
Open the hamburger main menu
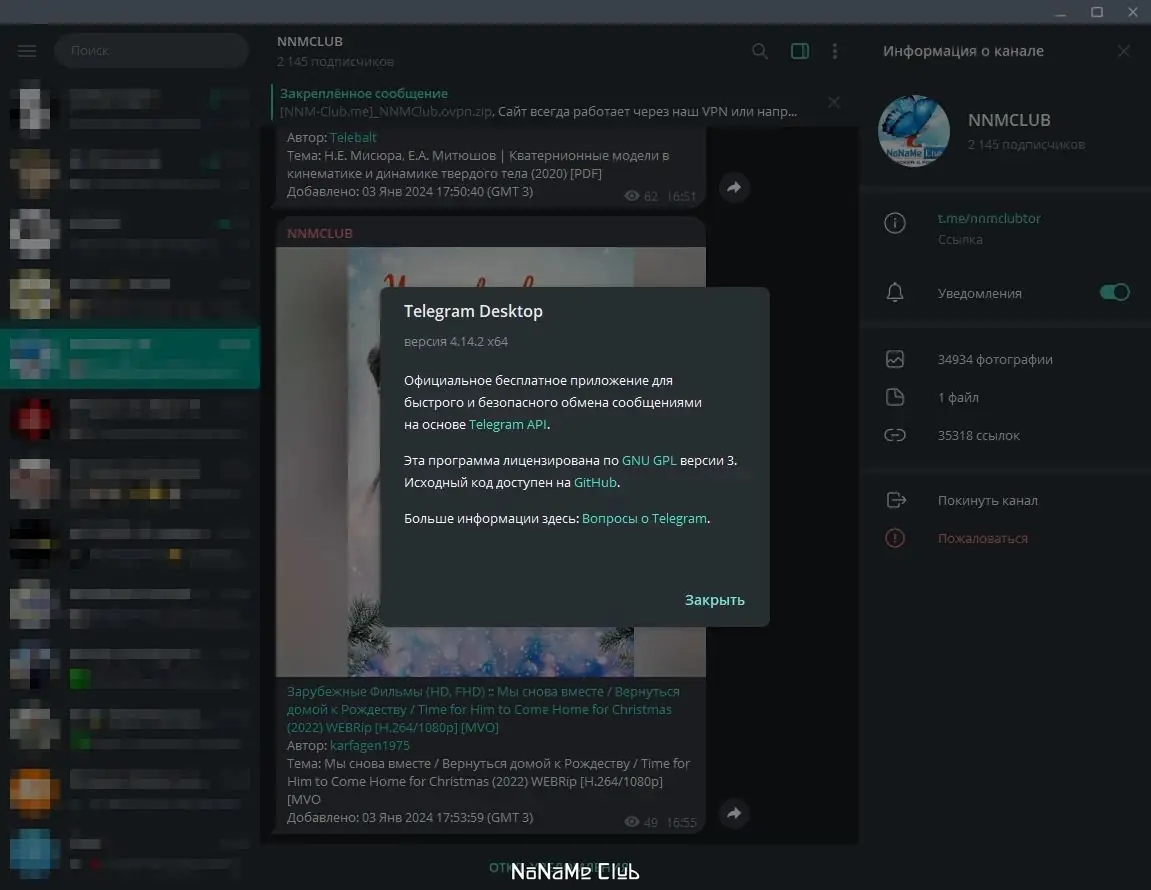pyautogui.click(x=27, y=51)
